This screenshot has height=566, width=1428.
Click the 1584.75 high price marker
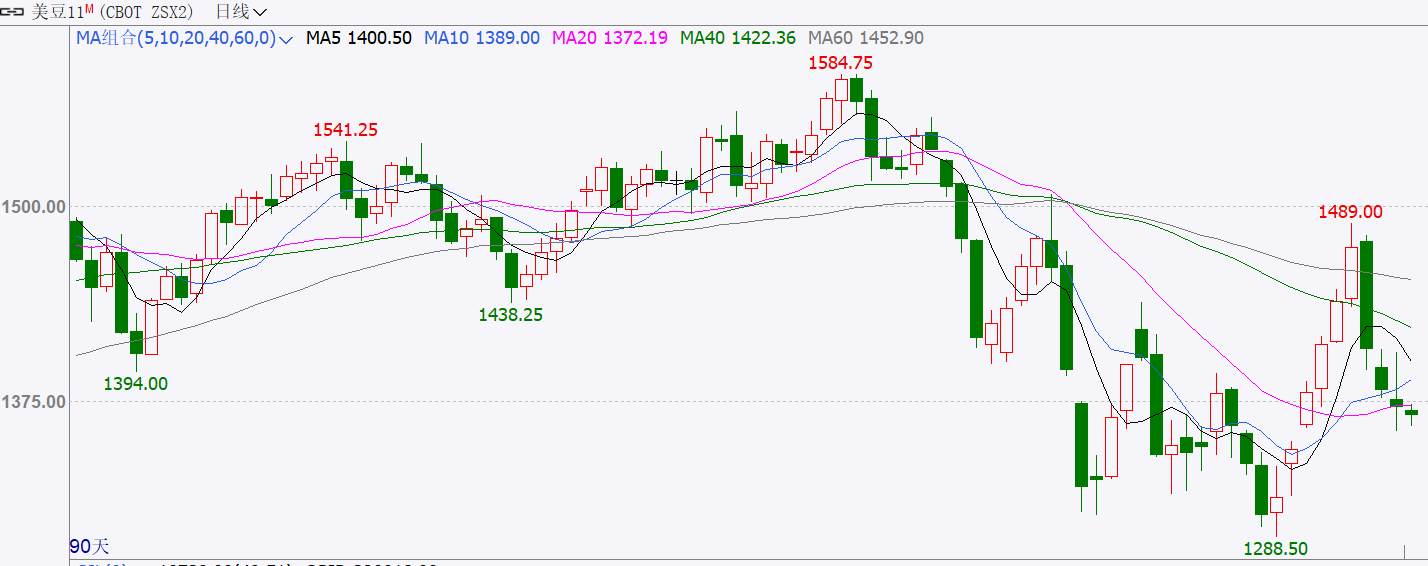pos(840,63)
